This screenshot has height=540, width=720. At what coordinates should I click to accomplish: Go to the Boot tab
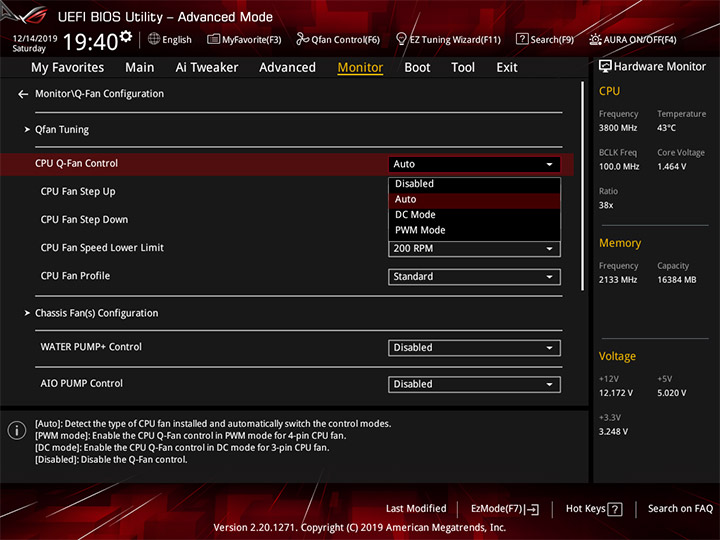tap(417, 68)
